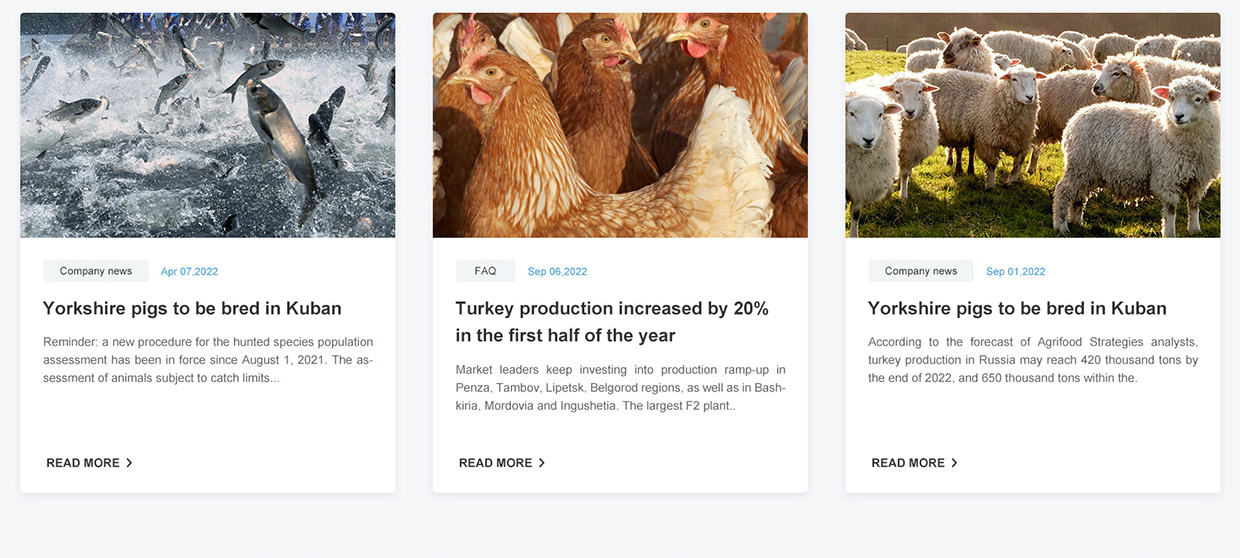Open the jumping fish photo

[x=208, y=125]
